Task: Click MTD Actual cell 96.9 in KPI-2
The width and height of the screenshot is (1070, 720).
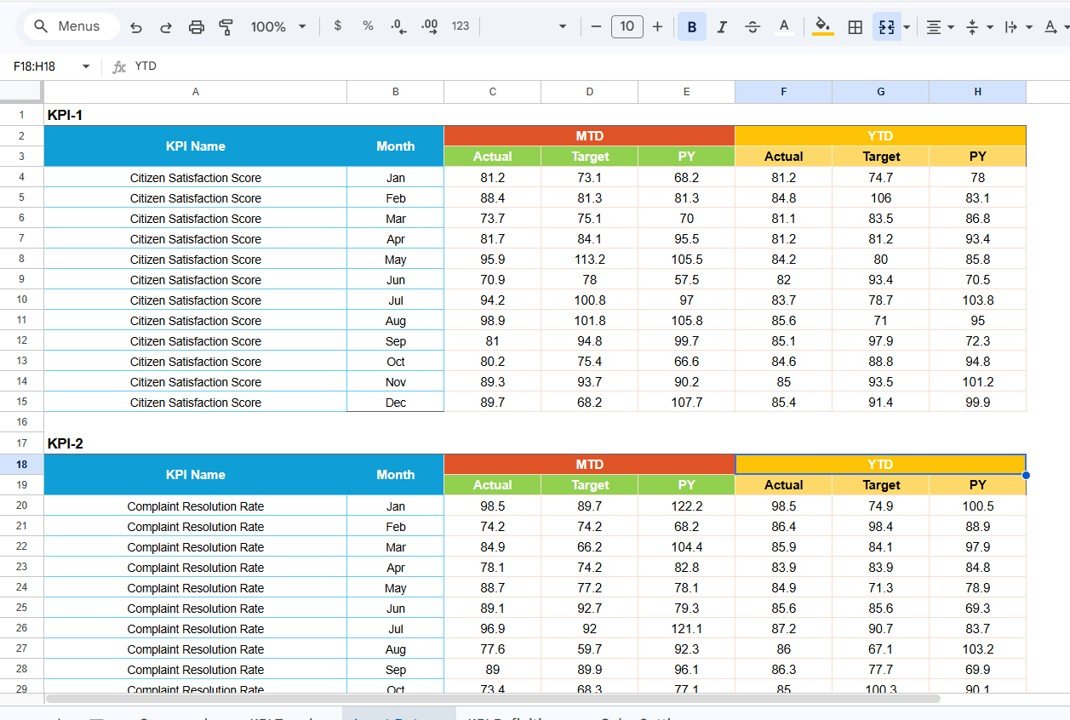Action: pos(492,629)
